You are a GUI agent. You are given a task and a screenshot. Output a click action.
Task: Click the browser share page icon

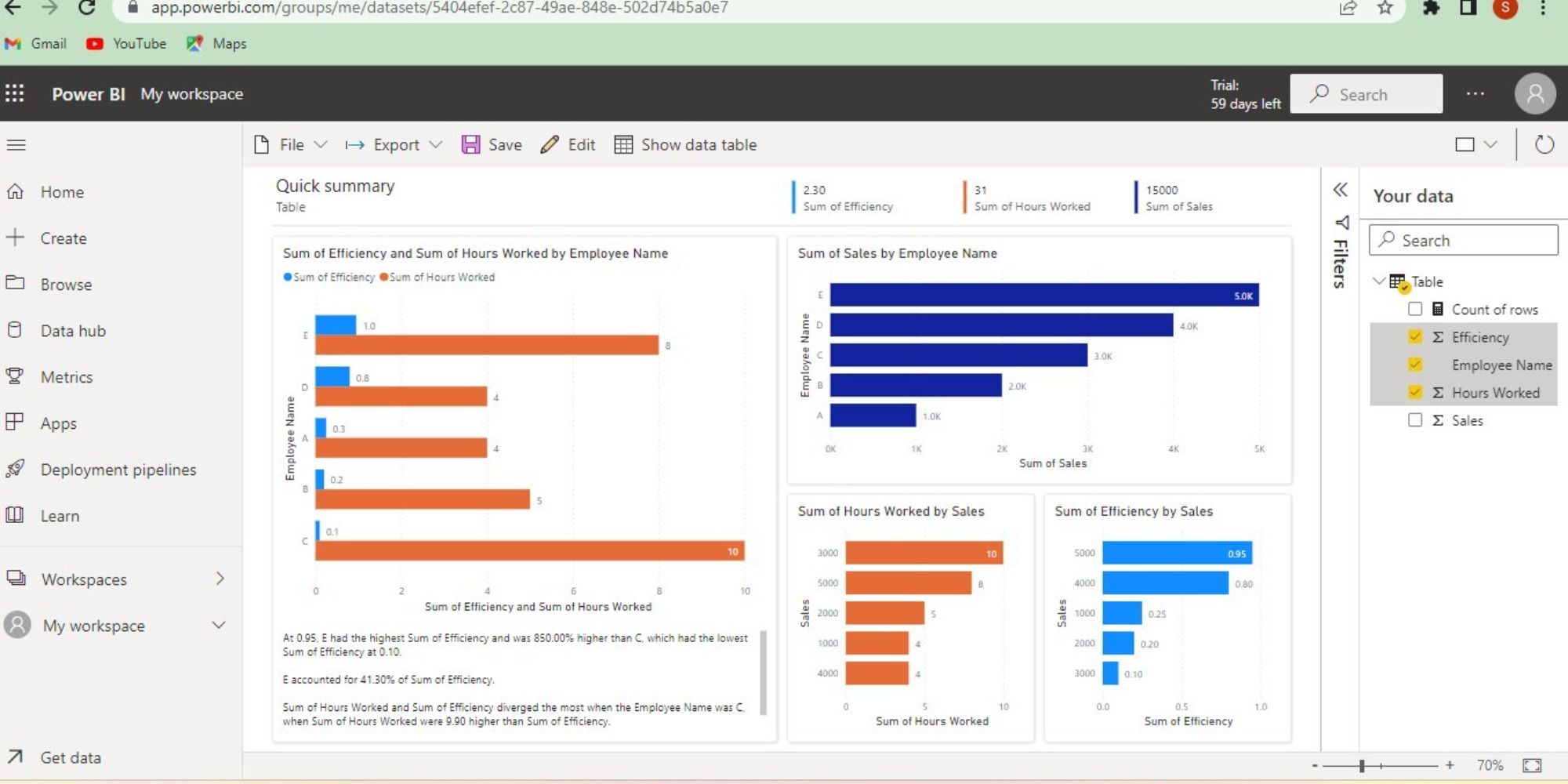tap(1348, 8)
